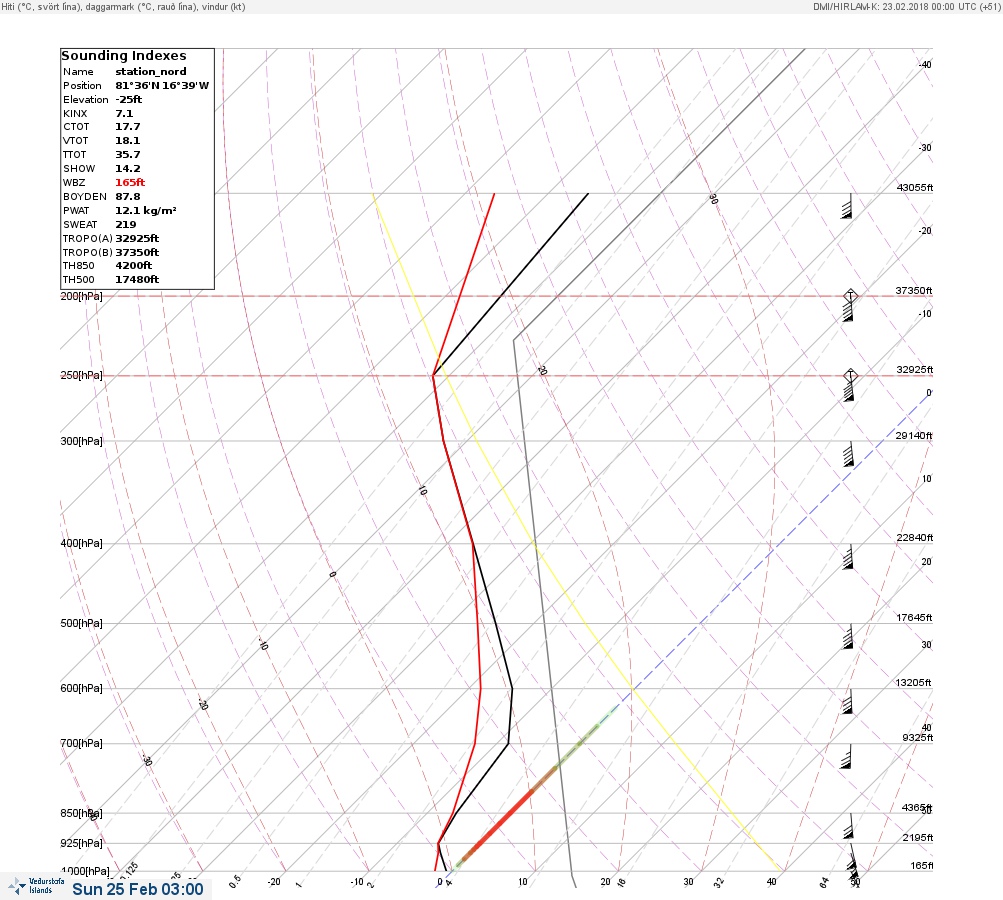
Task: Click the '250[hPa]' pressure label
Action: pyautogui.click(x=81, y=375)
